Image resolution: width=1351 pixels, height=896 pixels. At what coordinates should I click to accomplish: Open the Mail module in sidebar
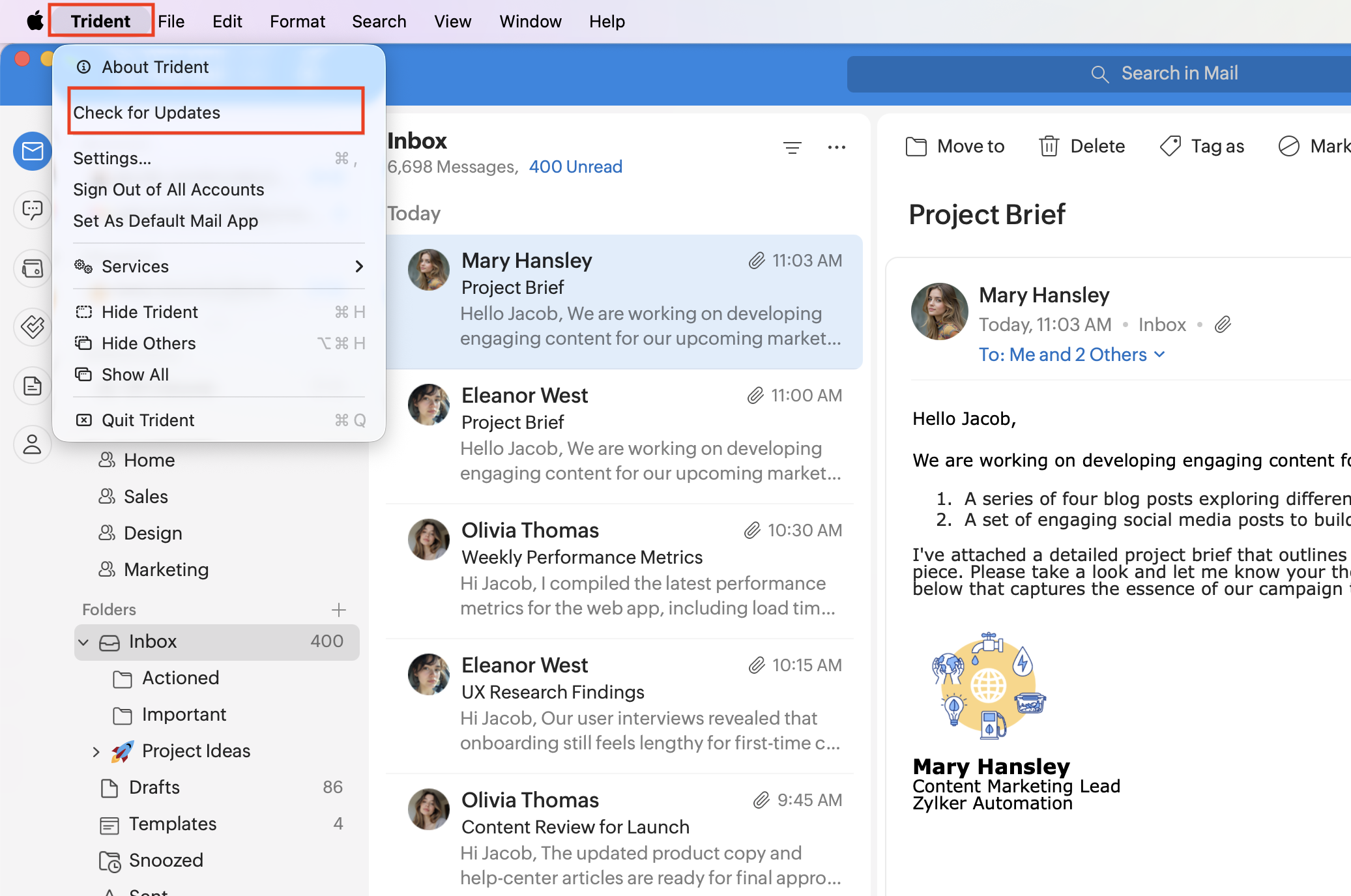[x=32, y=151]
